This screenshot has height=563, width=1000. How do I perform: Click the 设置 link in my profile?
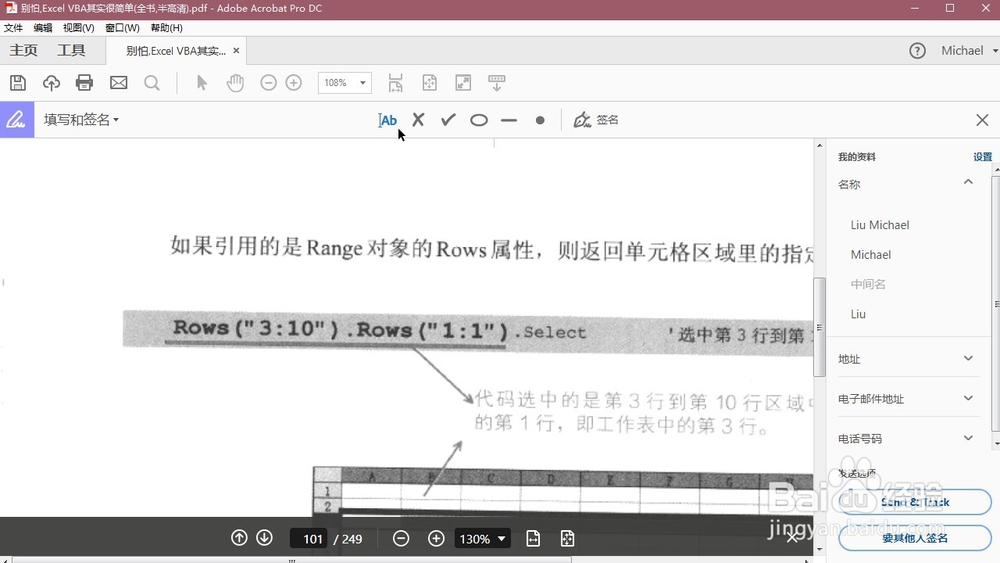pyautogui.click(x=982, y=157)
